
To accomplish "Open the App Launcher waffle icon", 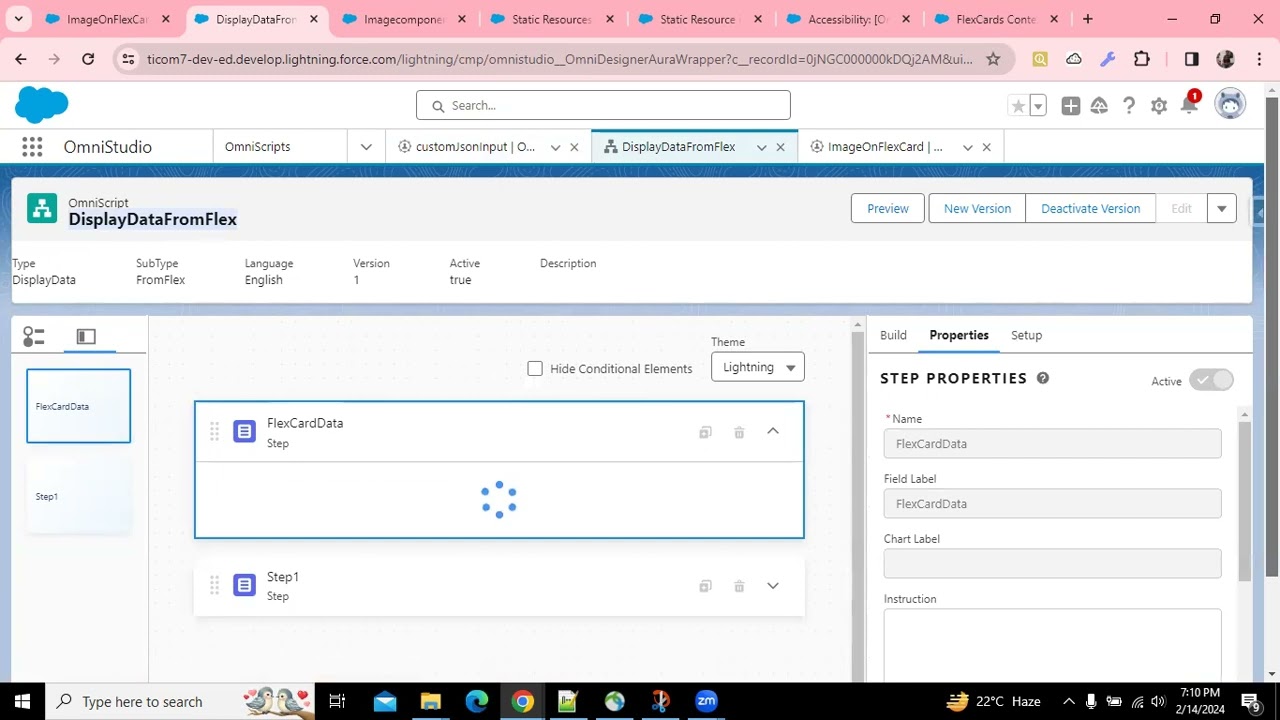I will [32, 147].
